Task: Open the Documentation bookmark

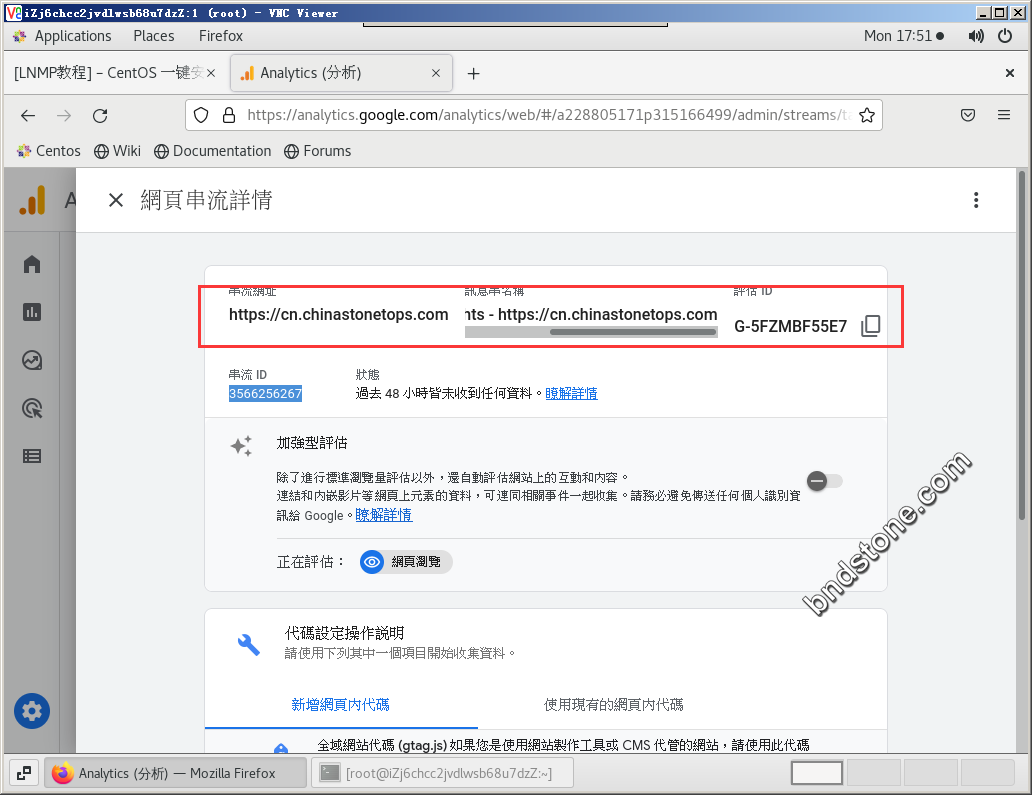Action: pyautogui.click(x=213, y=151)
